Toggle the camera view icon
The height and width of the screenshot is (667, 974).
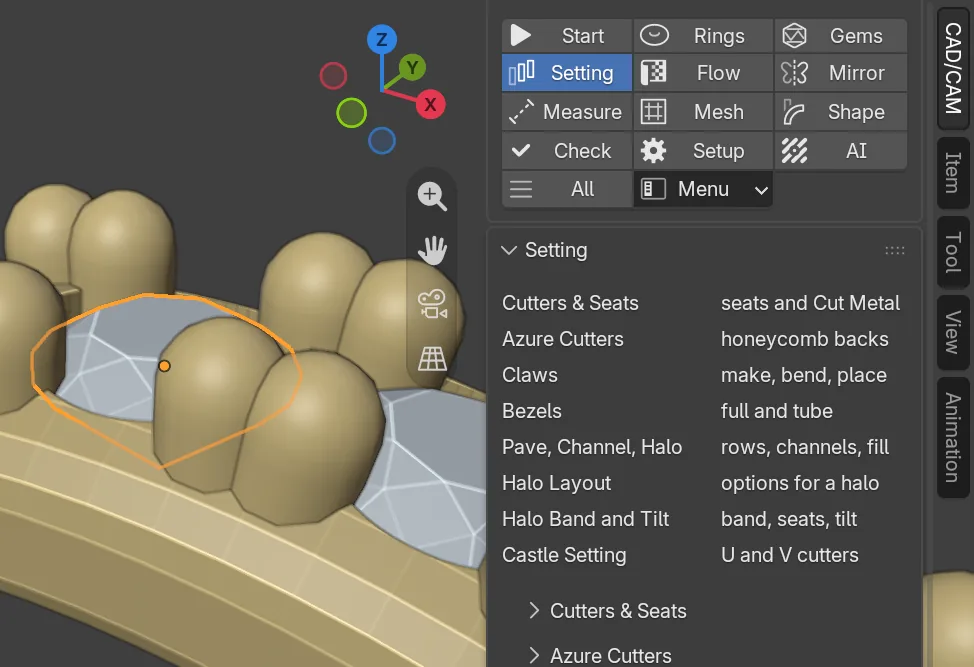click(432, 304)
